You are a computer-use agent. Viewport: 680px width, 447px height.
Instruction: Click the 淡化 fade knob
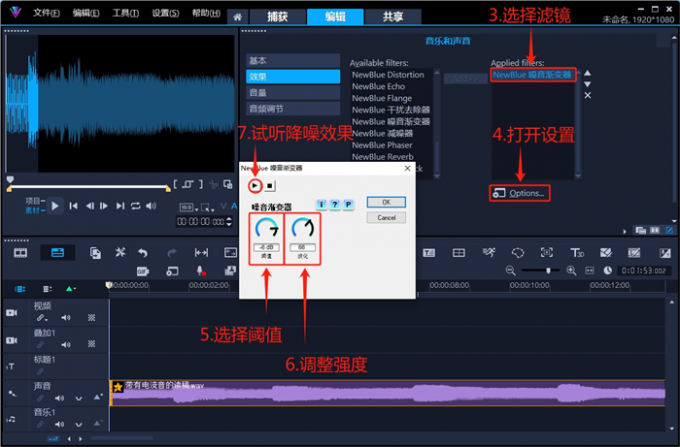click(302, 228)
